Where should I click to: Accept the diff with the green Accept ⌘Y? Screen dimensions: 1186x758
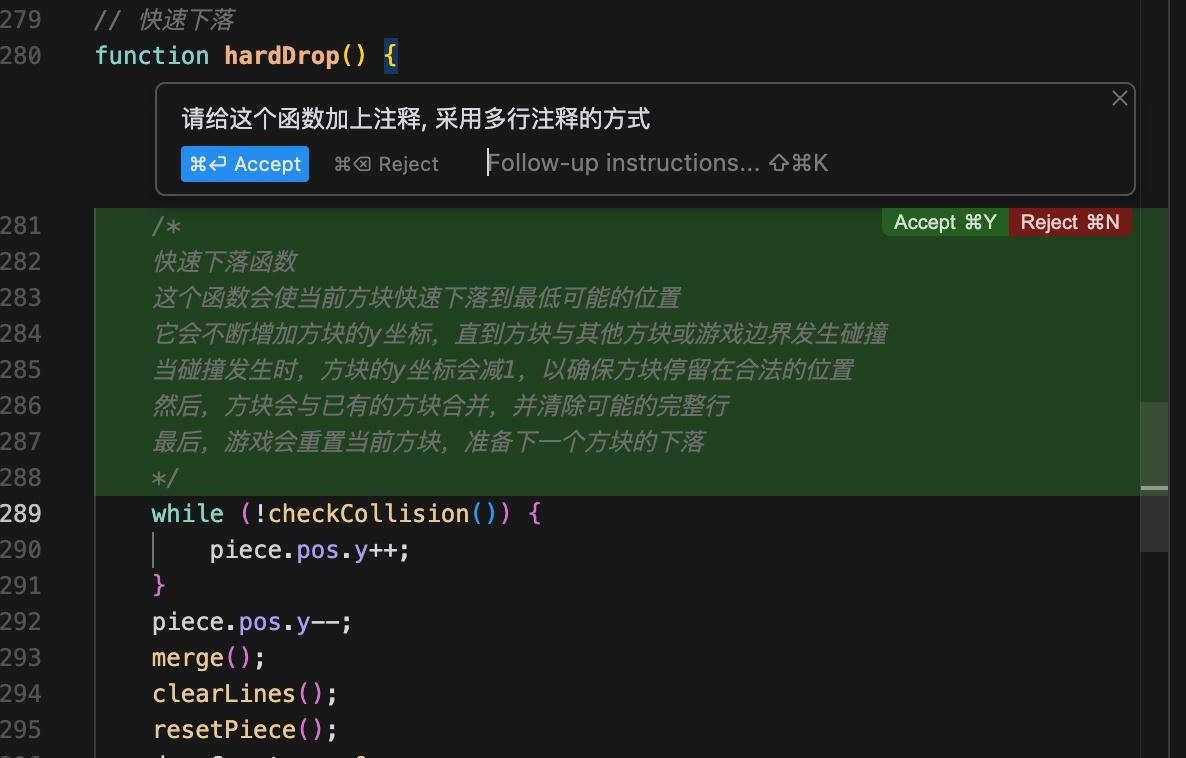pos(944,222)
